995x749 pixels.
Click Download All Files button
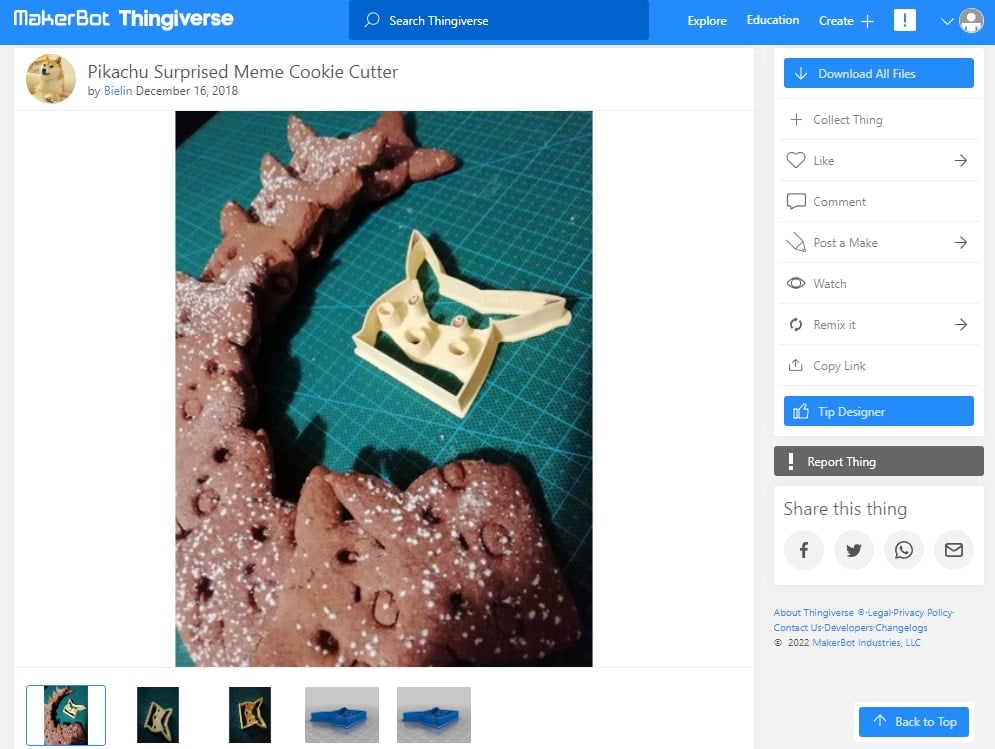tap(878, 73)
